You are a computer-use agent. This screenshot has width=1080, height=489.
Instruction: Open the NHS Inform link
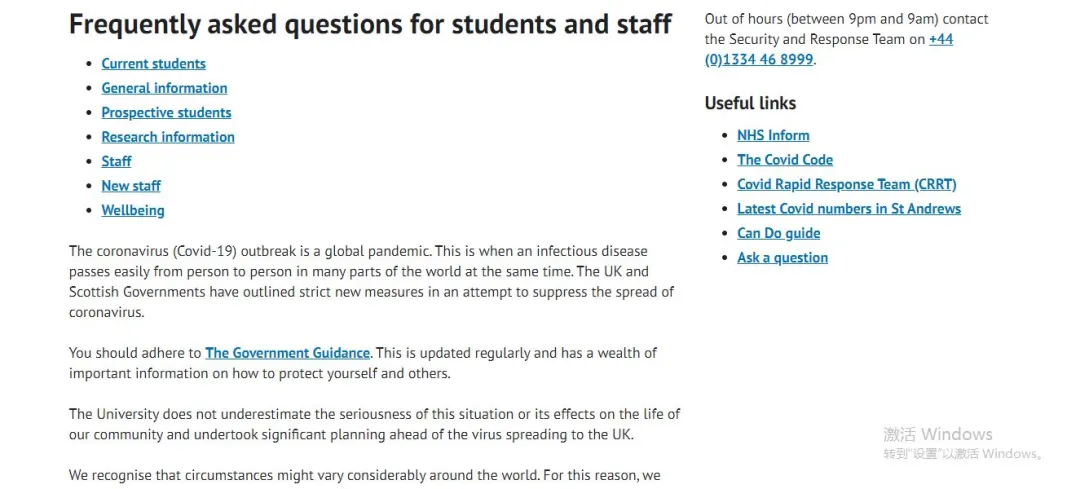pos(773,136)
